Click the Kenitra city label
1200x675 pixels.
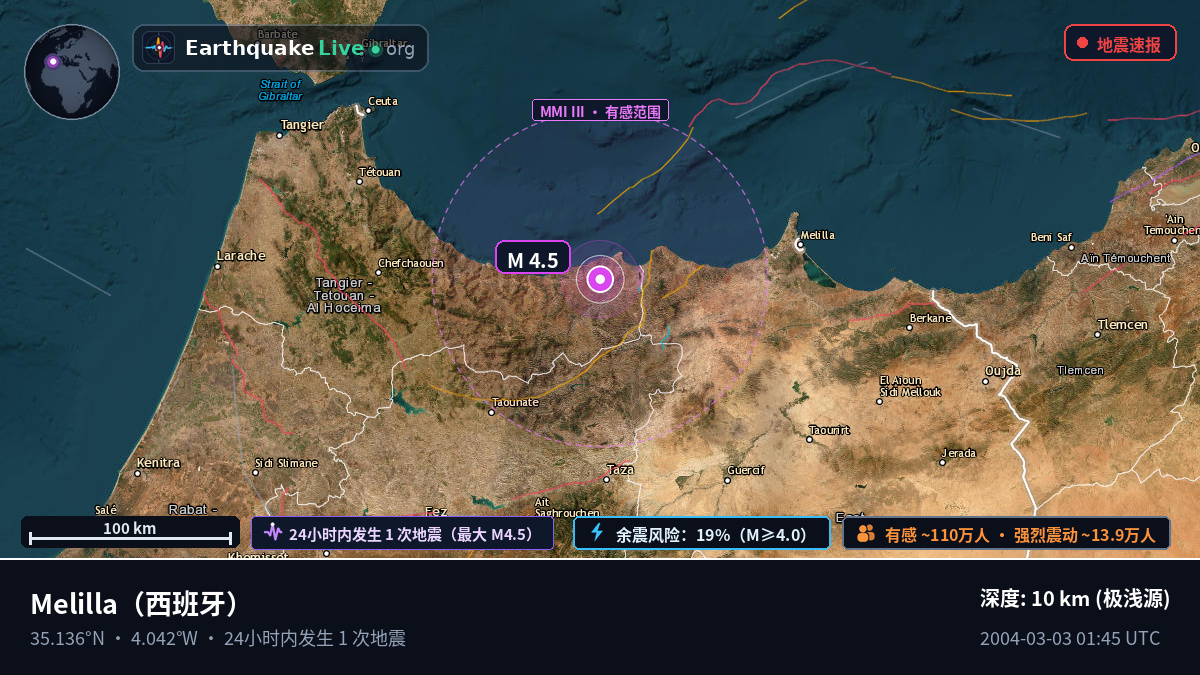point(158,463)
